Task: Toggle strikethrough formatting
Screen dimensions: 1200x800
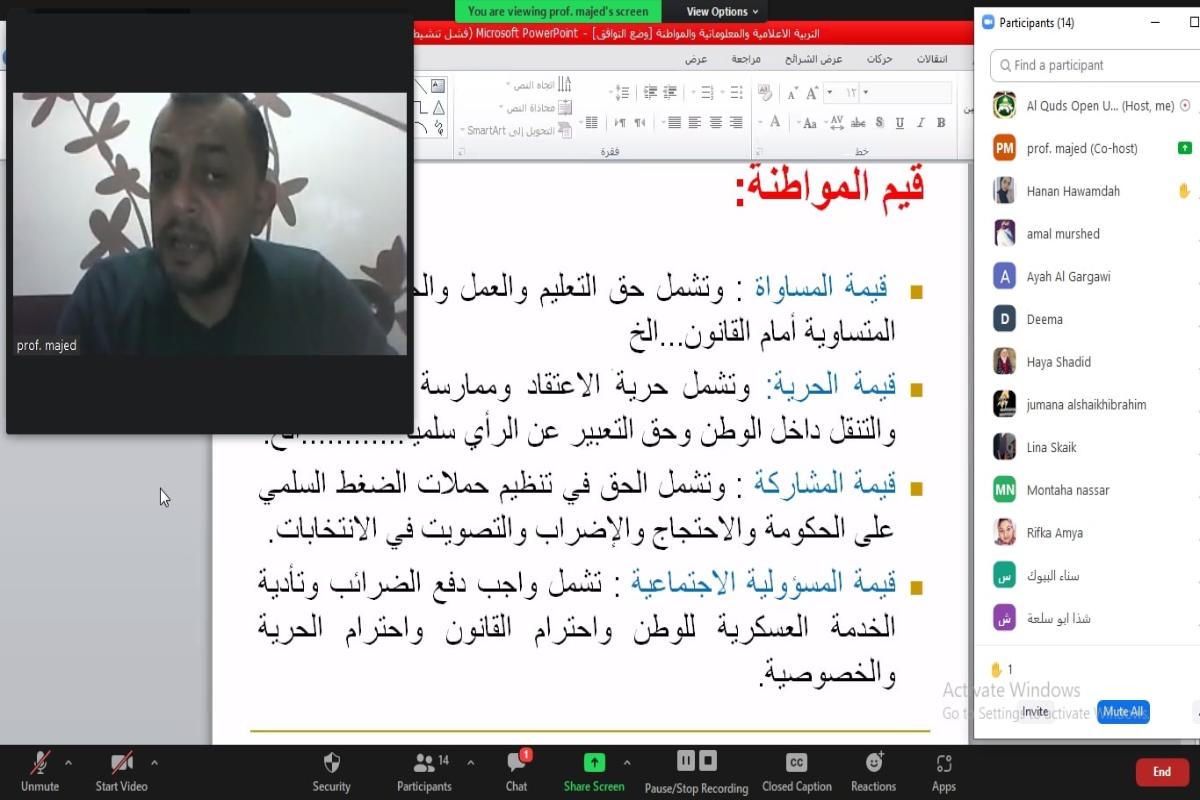Action: [858, 123]
